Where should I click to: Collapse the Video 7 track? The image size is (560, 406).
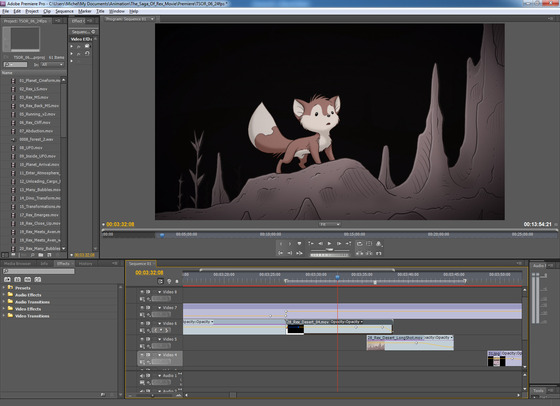pyautogui.click(x=159, y=307)
